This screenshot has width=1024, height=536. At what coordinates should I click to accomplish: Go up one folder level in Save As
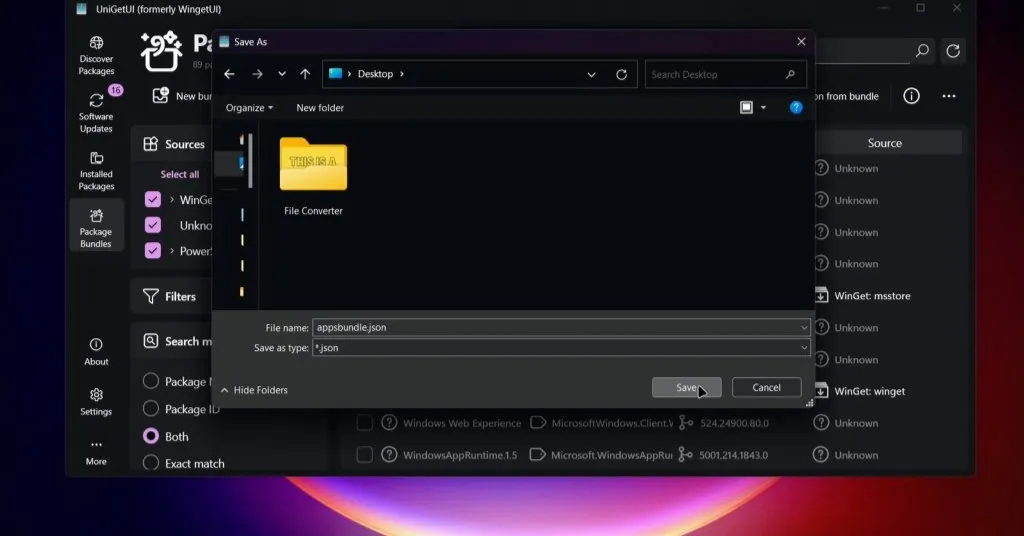point(305,74)
